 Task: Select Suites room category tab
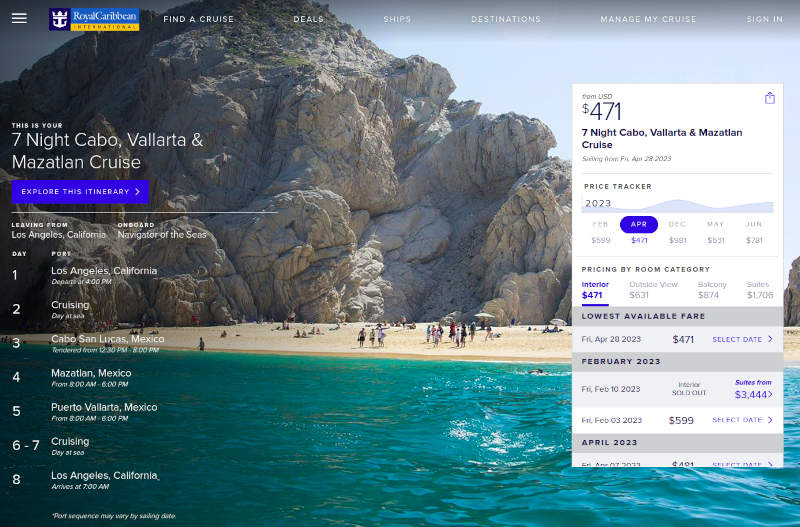pyautogui.click(x=760, y=290)
